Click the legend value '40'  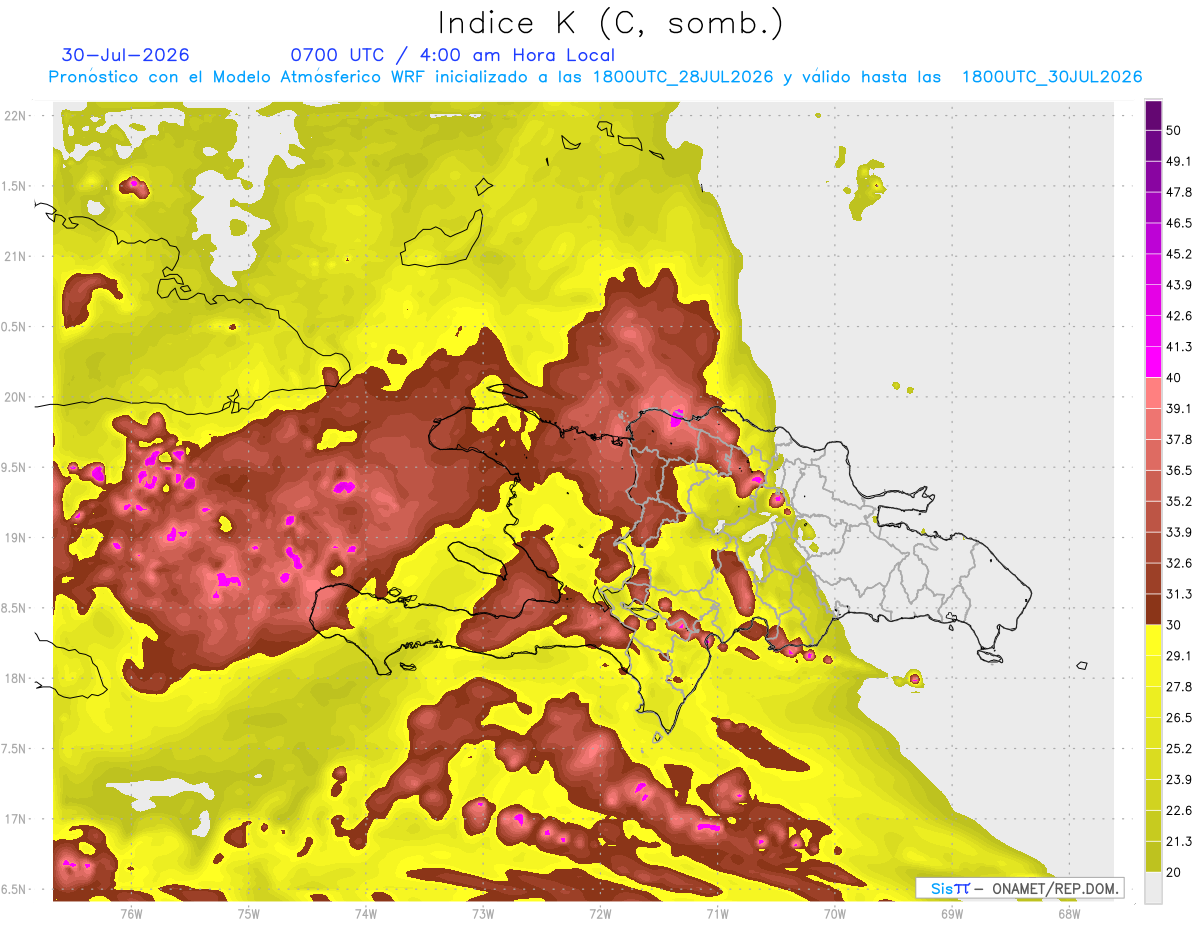pyautogui.click(x=1175, y=377)
